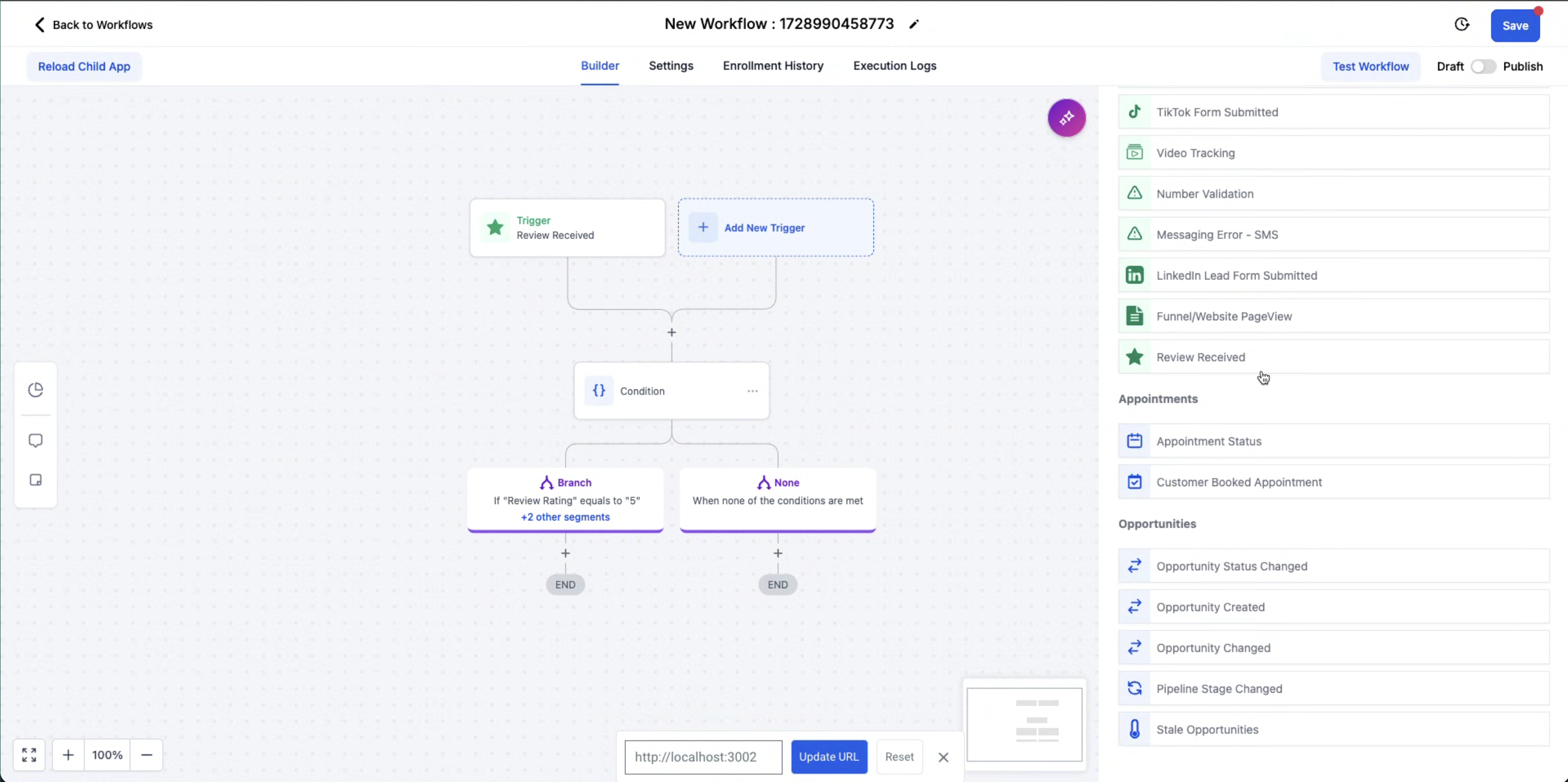This screenshot has height=782, width=1568.
Task: Toggle the Draft/Publish switch
Action: (1483, 66)
